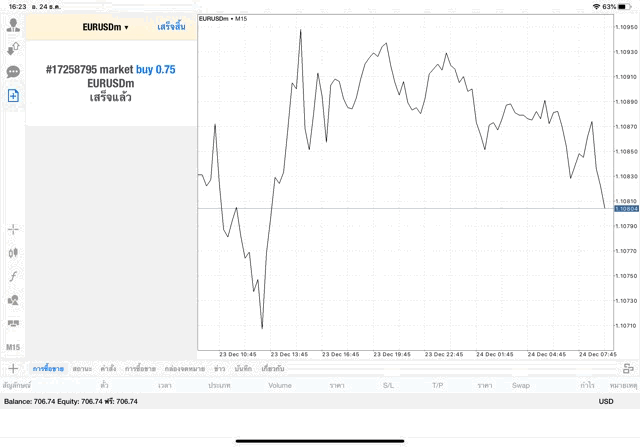Open the M15 timeframe selector
Screen dimensions: 640x447
pos(13,347)
